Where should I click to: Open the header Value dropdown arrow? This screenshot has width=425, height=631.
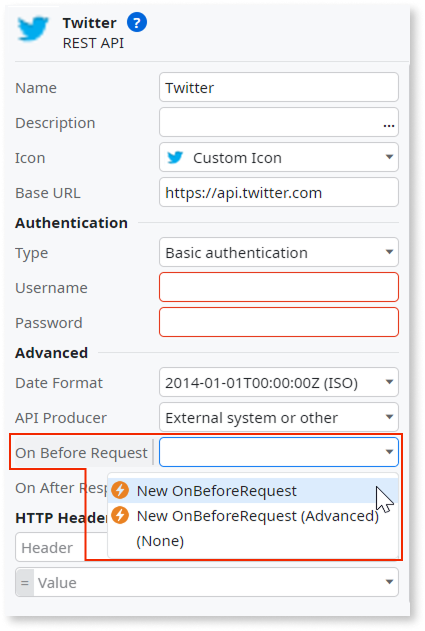tap(389, 582)
